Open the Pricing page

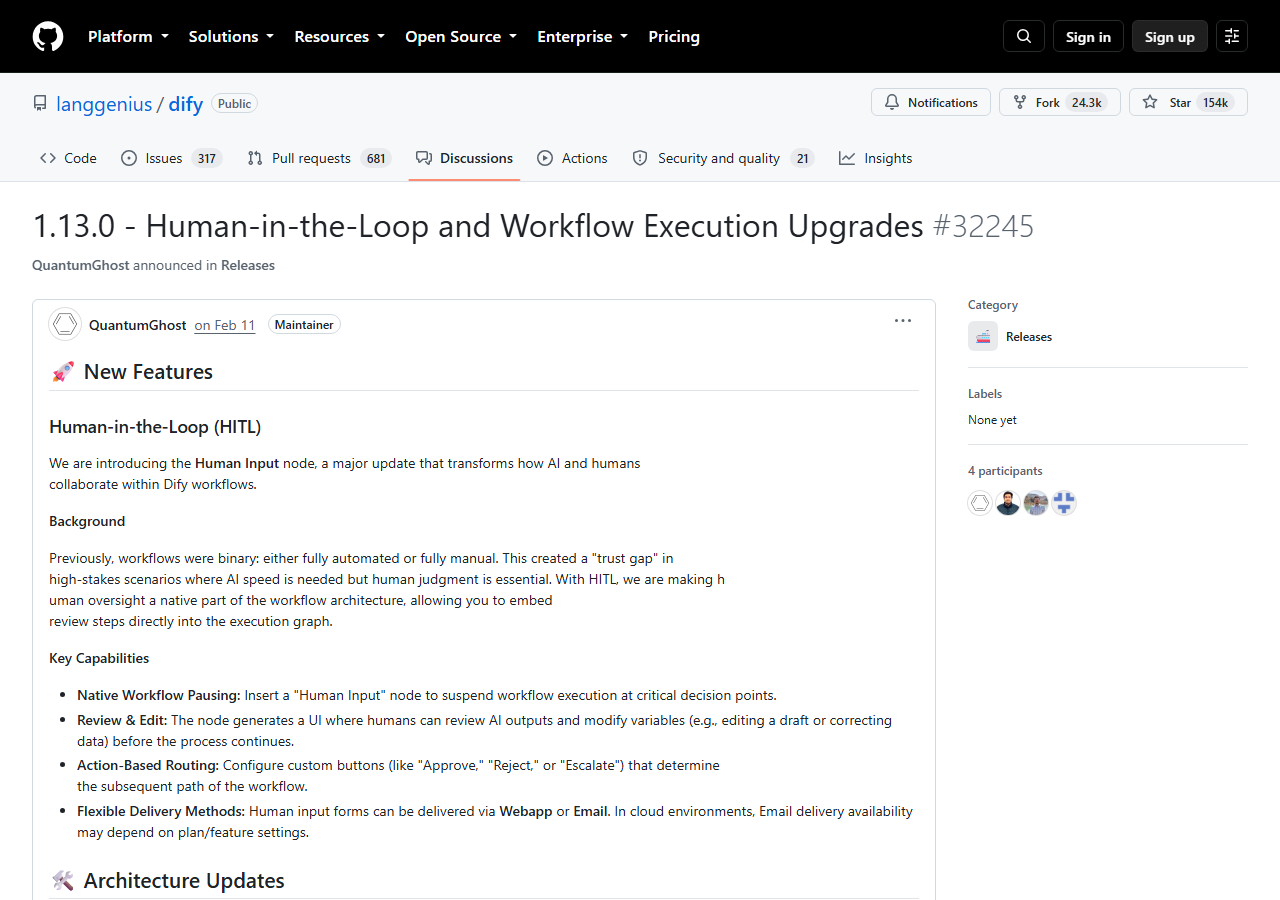pyautogui.click(x=674, y=36)
